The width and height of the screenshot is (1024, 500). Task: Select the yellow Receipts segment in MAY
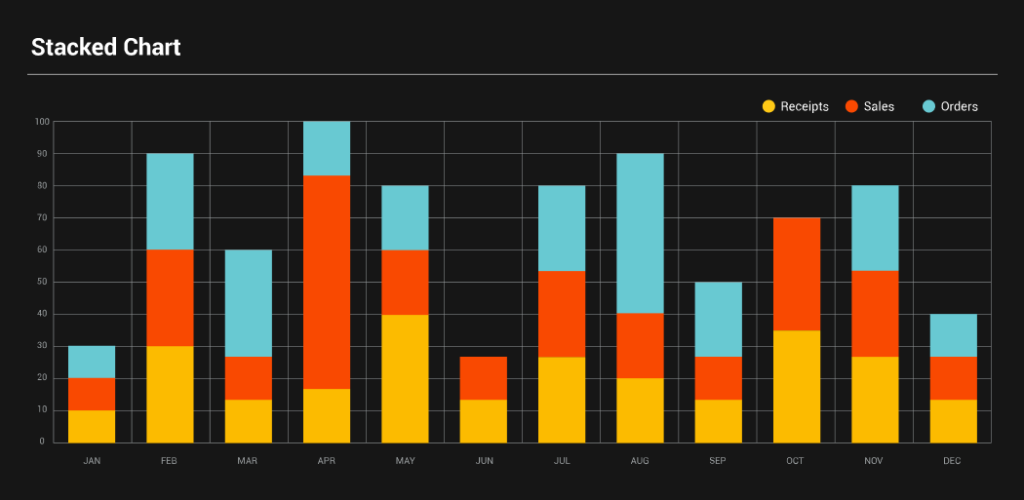[x=405, y=378]
